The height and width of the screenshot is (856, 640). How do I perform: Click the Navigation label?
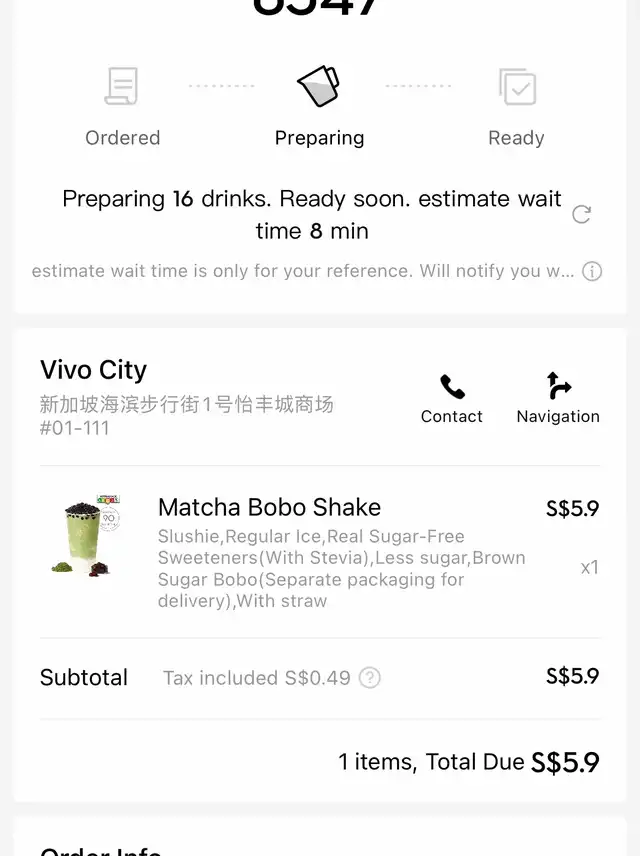pyautogui.click(x=558, y=417)
